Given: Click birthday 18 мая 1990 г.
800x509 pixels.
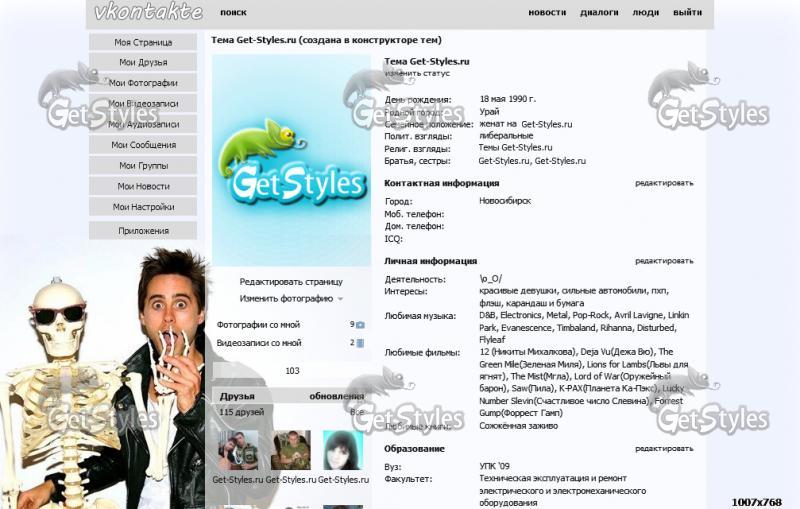Looking at the screenshot, I should tap(508, 99).
